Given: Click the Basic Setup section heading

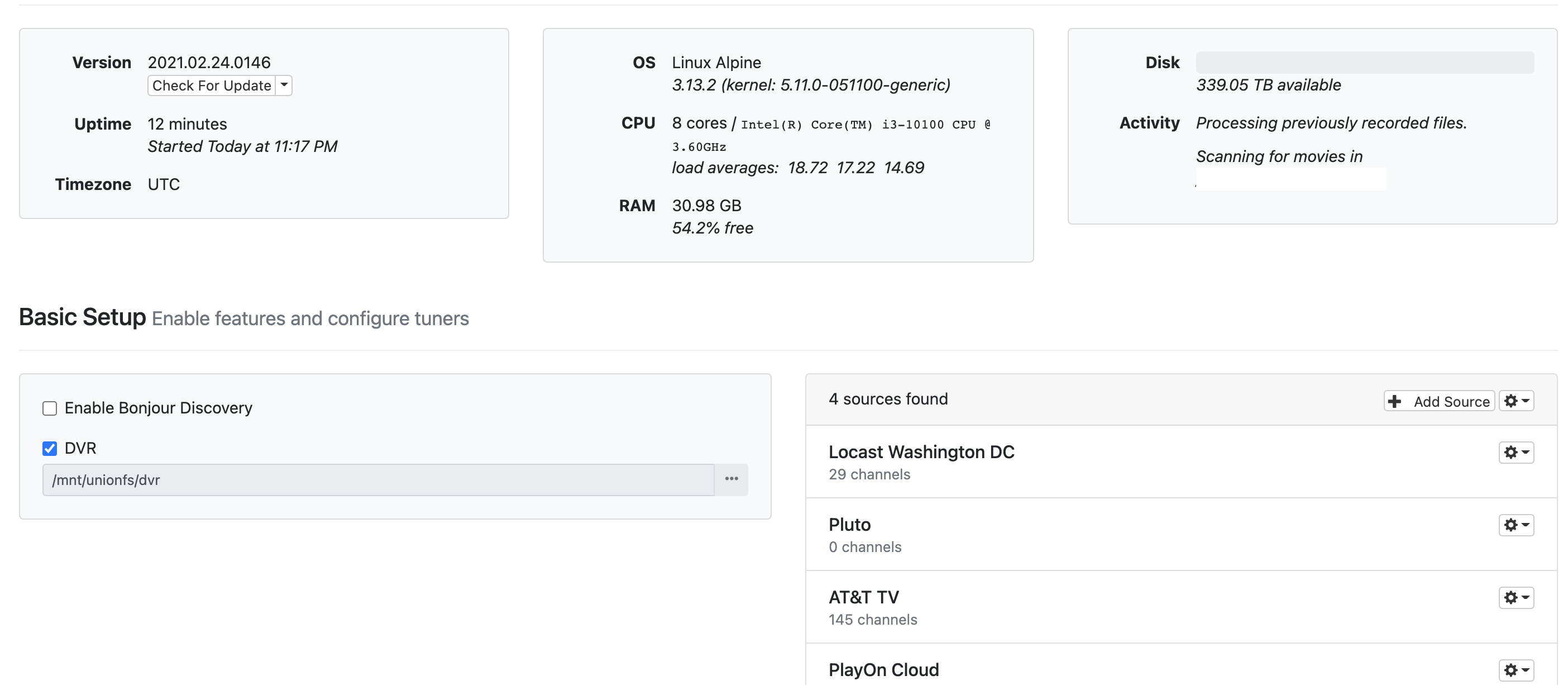Looking at the screenshot, I should [82, 317].
